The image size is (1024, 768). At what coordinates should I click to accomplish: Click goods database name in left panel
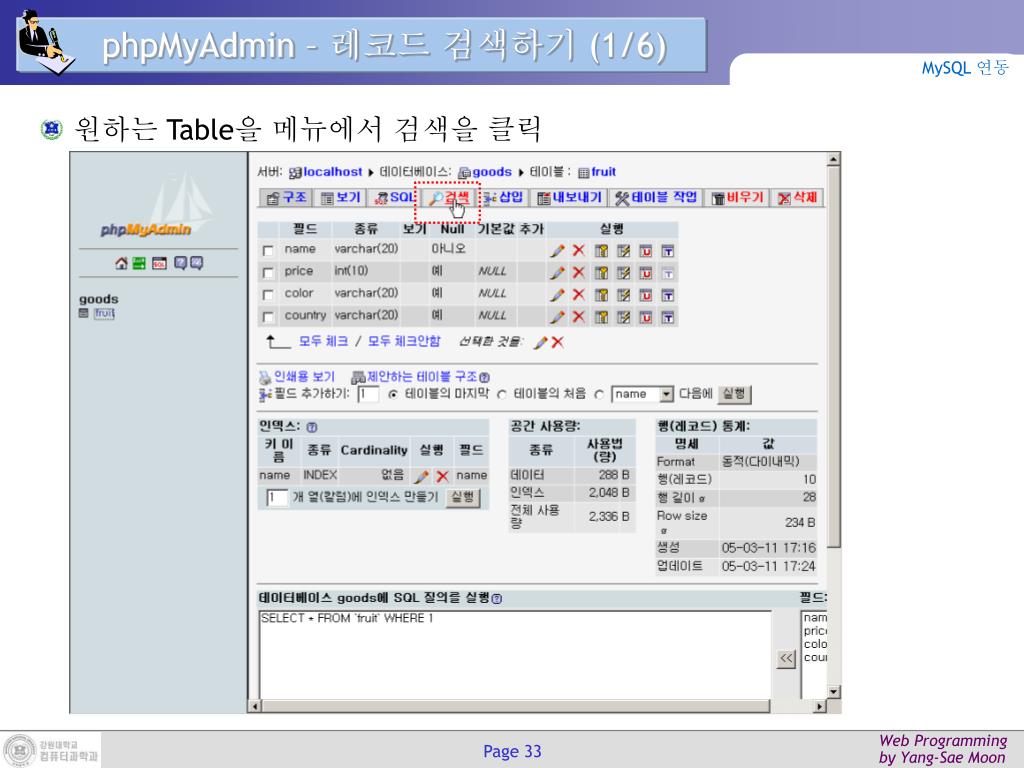point(99,299)
